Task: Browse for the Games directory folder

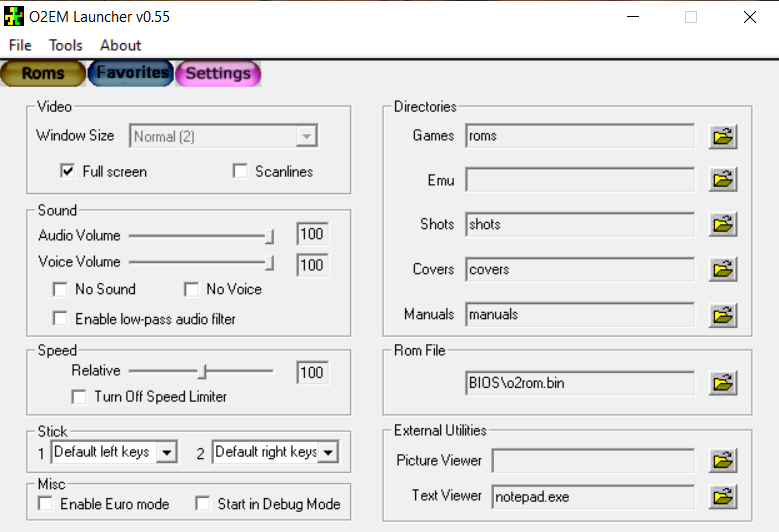Action: point(722,136)
